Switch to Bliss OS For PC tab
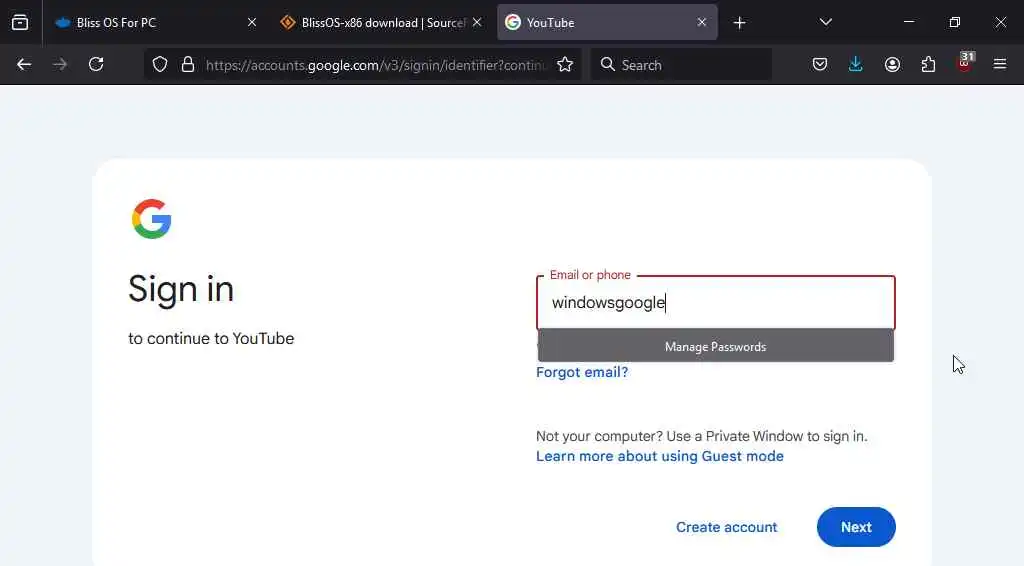 click(x=156, y=22)
